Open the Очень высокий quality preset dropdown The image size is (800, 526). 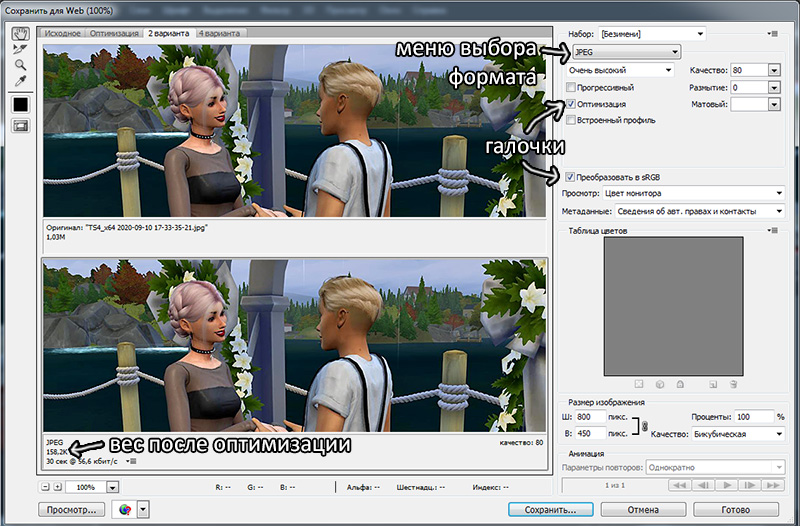[x=620, y=70]
